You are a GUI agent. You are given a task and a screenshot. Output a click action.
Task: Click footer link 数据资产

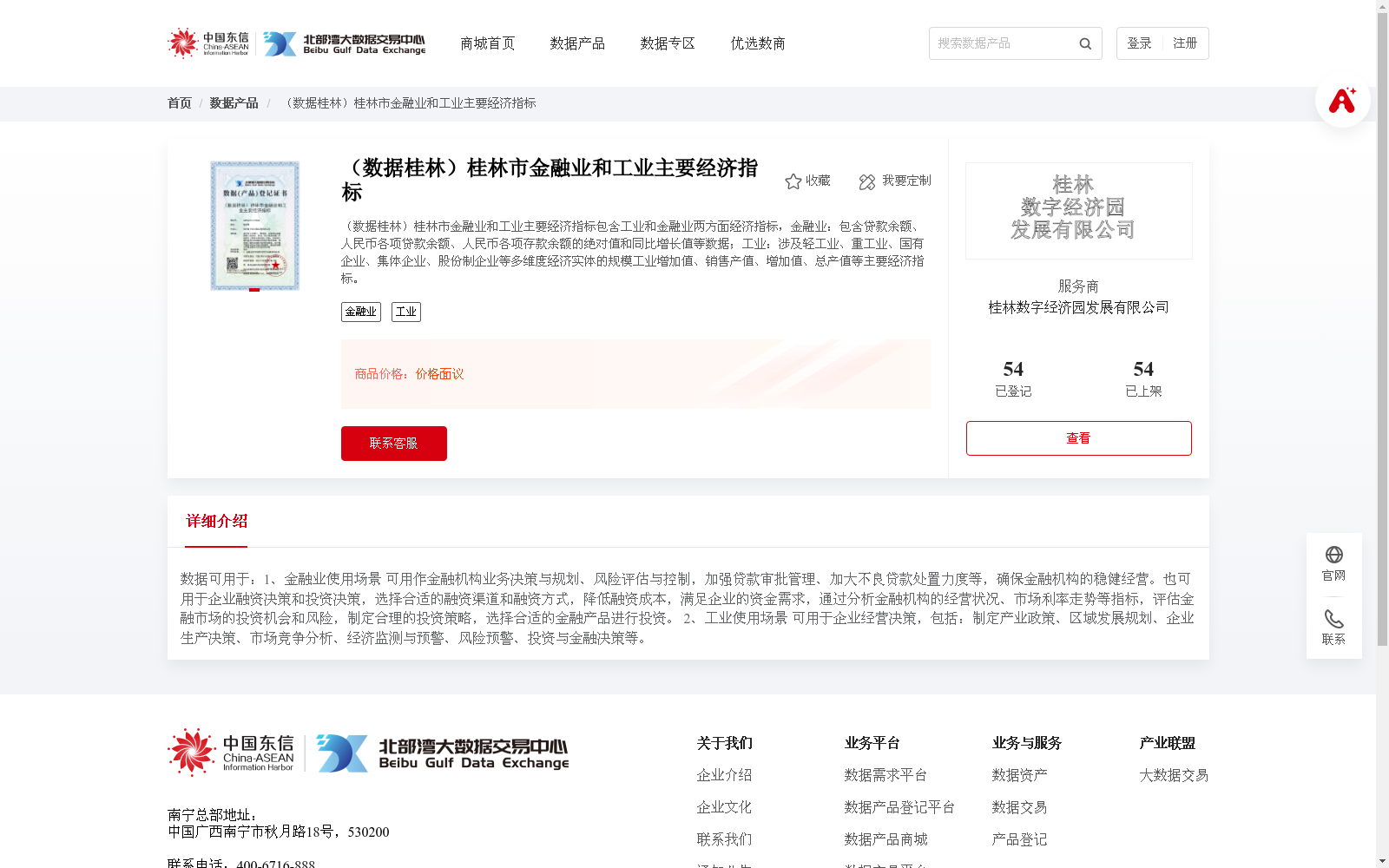(1019, 775)
